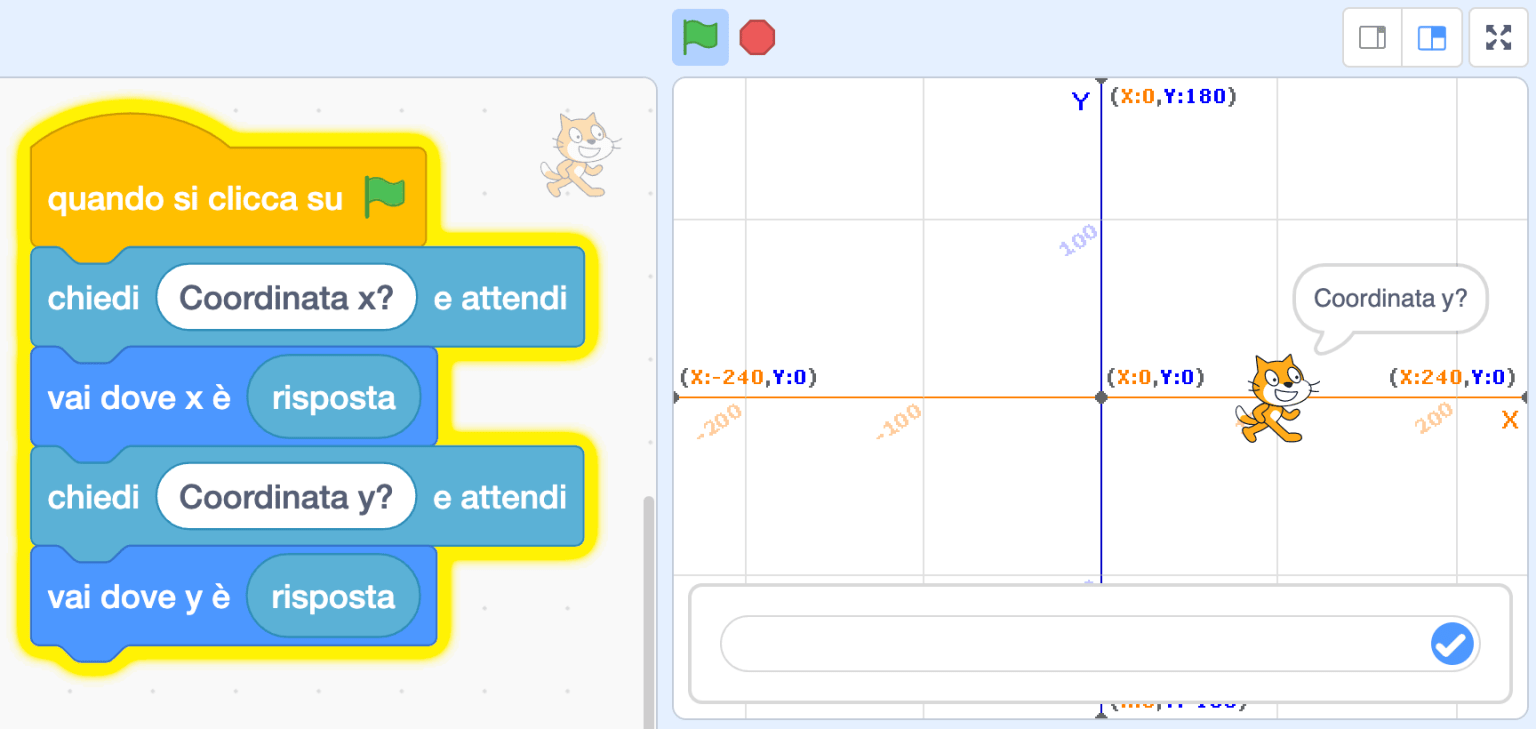Viewport: 1536px width, 729px height.
Task: Click the faded cat sprite watermark in code area
Action: tap(579, 155)
